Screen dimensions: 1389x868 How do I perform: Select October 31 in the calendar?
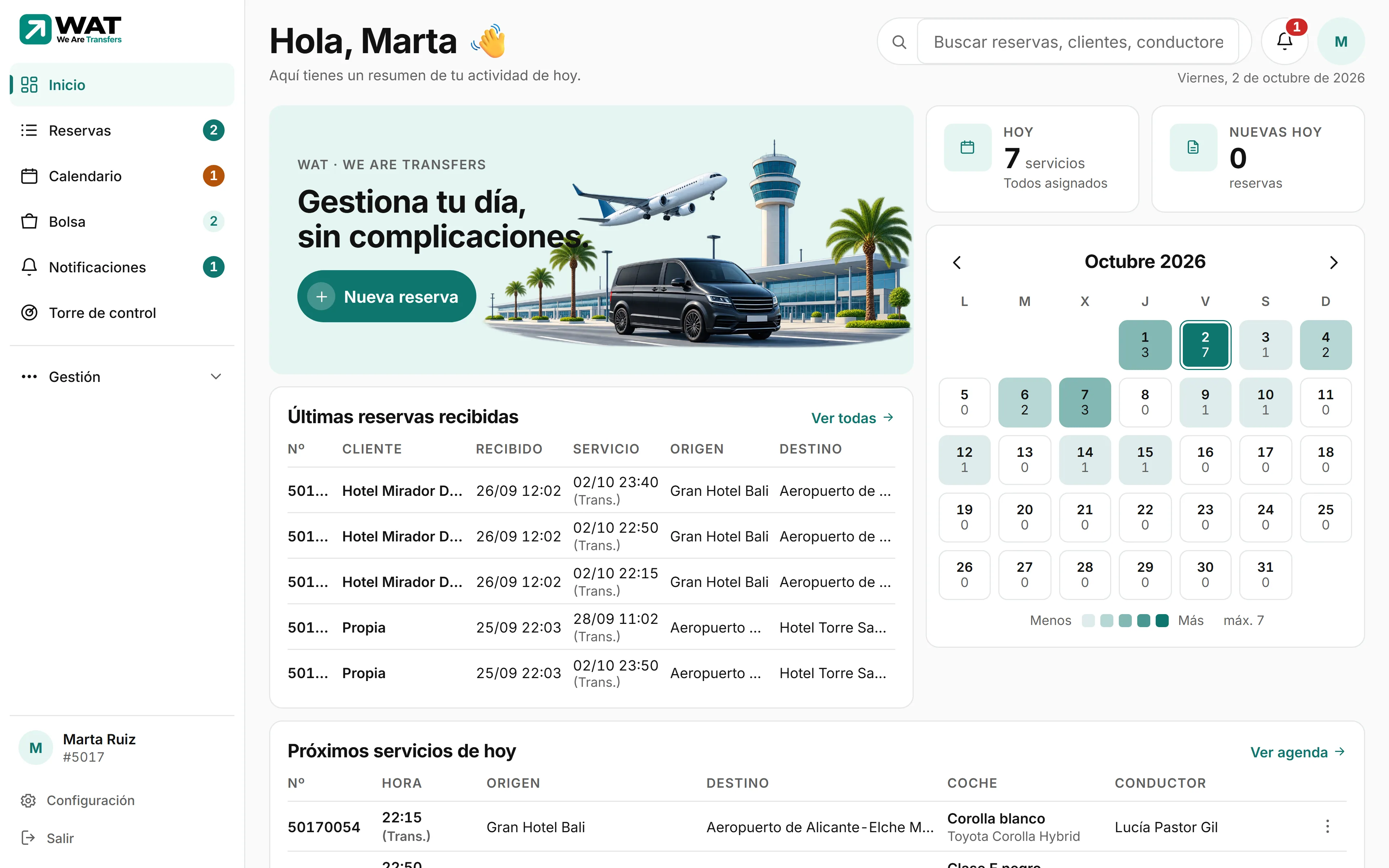[x=1265, y=575]
